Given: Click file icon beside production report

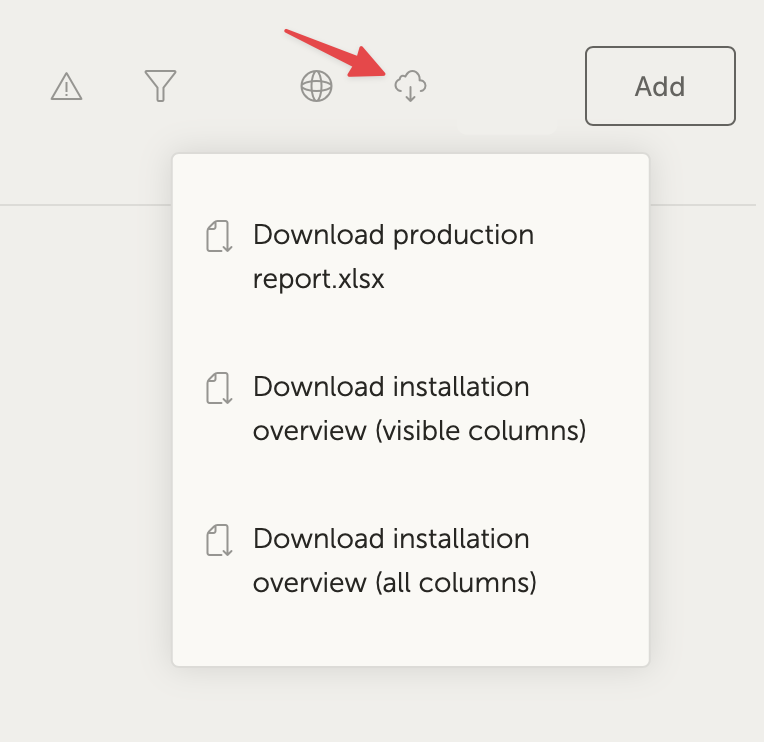Looking at the screenshot, I should pos(218,237).
